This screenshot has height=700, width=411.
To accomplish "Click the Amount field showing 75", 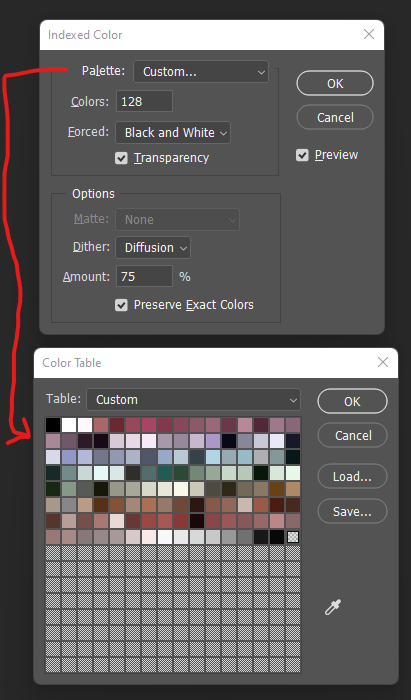I will 144,276.
